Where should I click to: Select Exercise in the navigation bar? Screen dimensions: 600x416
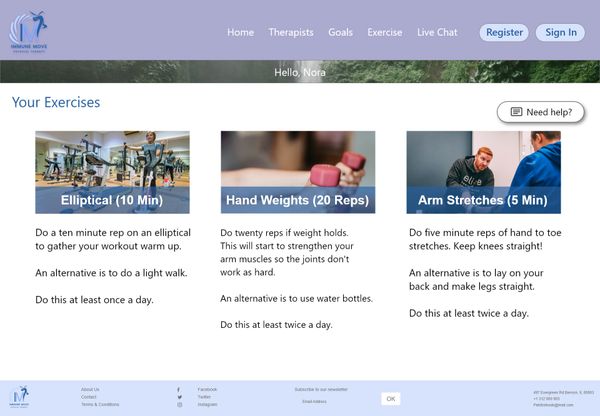[x=385, y=32]
